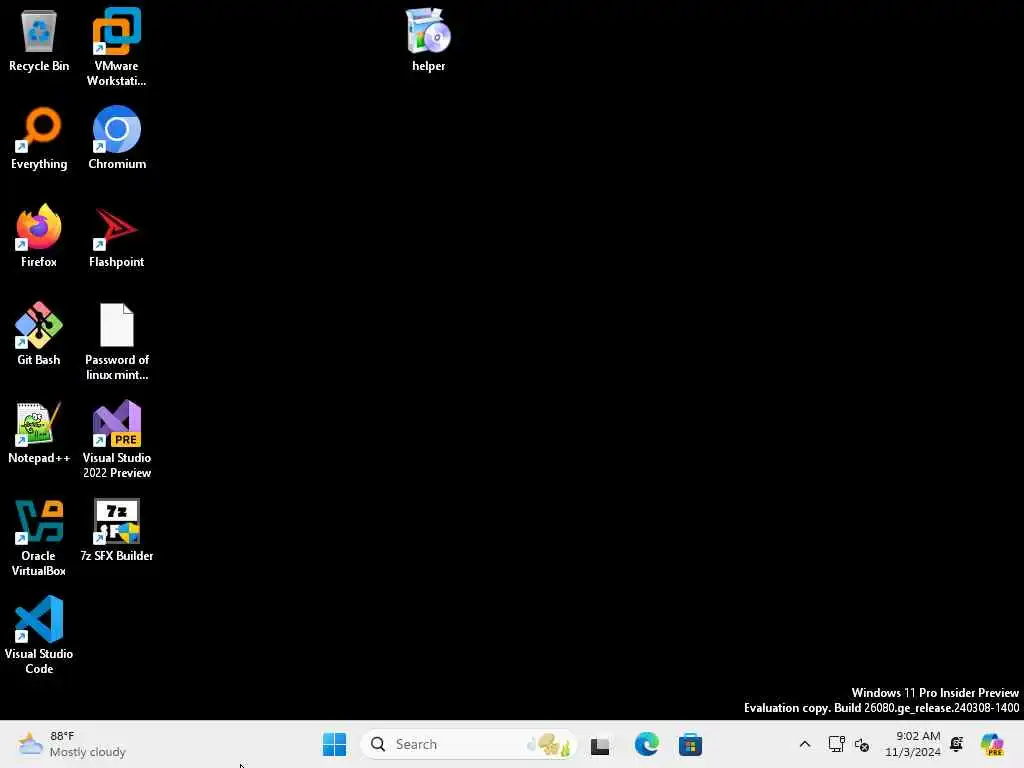Open the weather widget showing 88°F

pyautogui.click(x=72, y=744)
